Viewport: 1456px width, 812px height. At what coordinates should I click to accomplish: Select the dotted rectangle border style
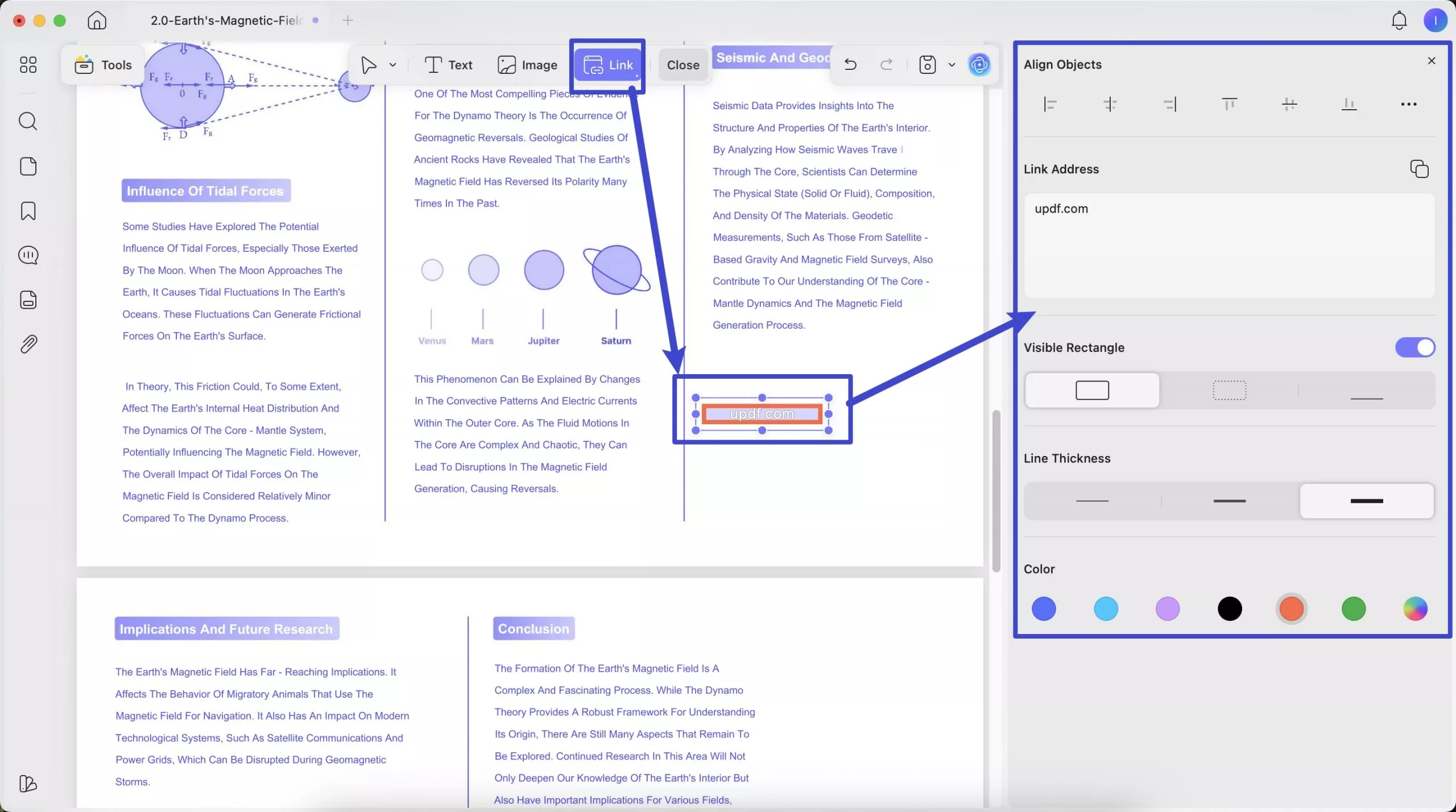[x=1228, y=390]
